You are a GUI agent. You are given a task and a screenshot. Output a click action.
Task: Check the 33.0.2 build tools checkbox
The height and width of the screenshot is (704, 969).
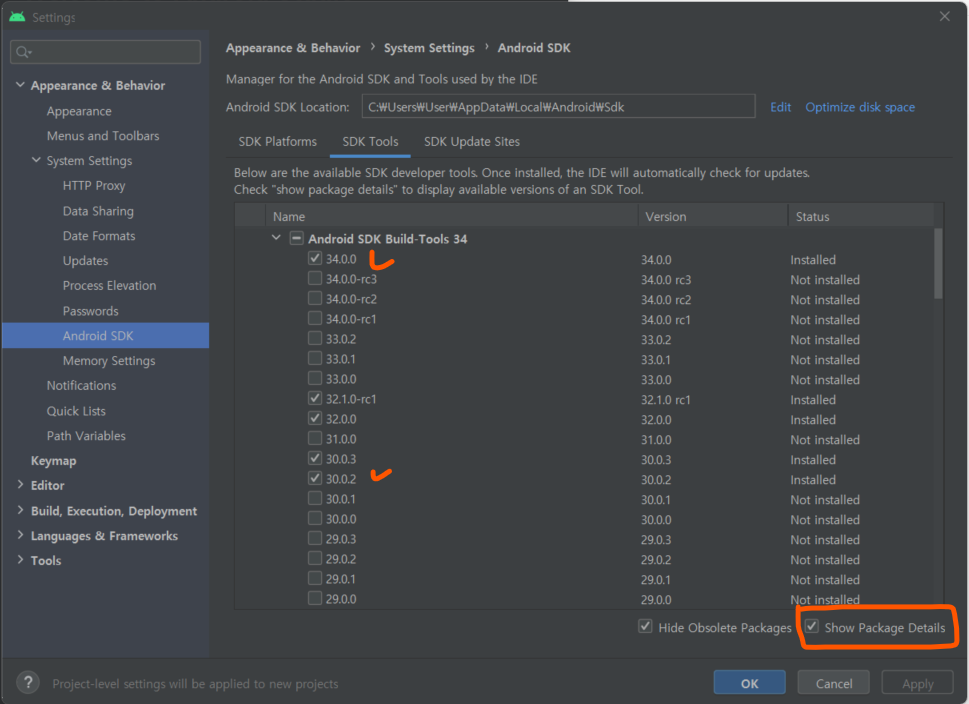tap(315, 339)
